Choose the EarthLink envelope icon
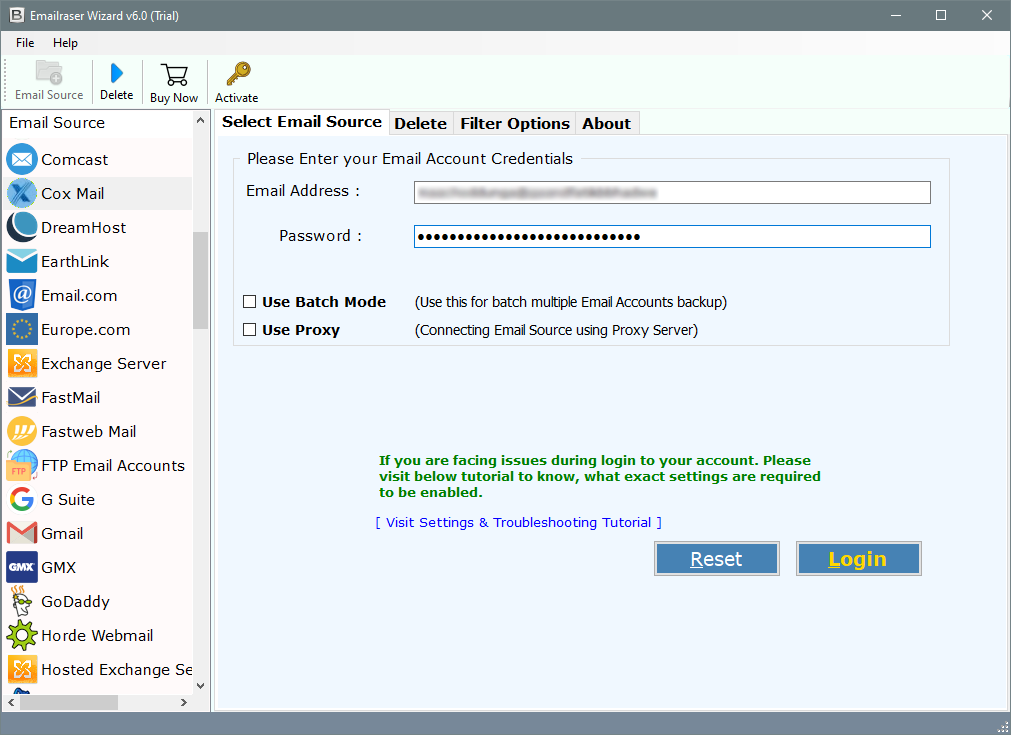The image size is (1011, 735). point(22,261)
